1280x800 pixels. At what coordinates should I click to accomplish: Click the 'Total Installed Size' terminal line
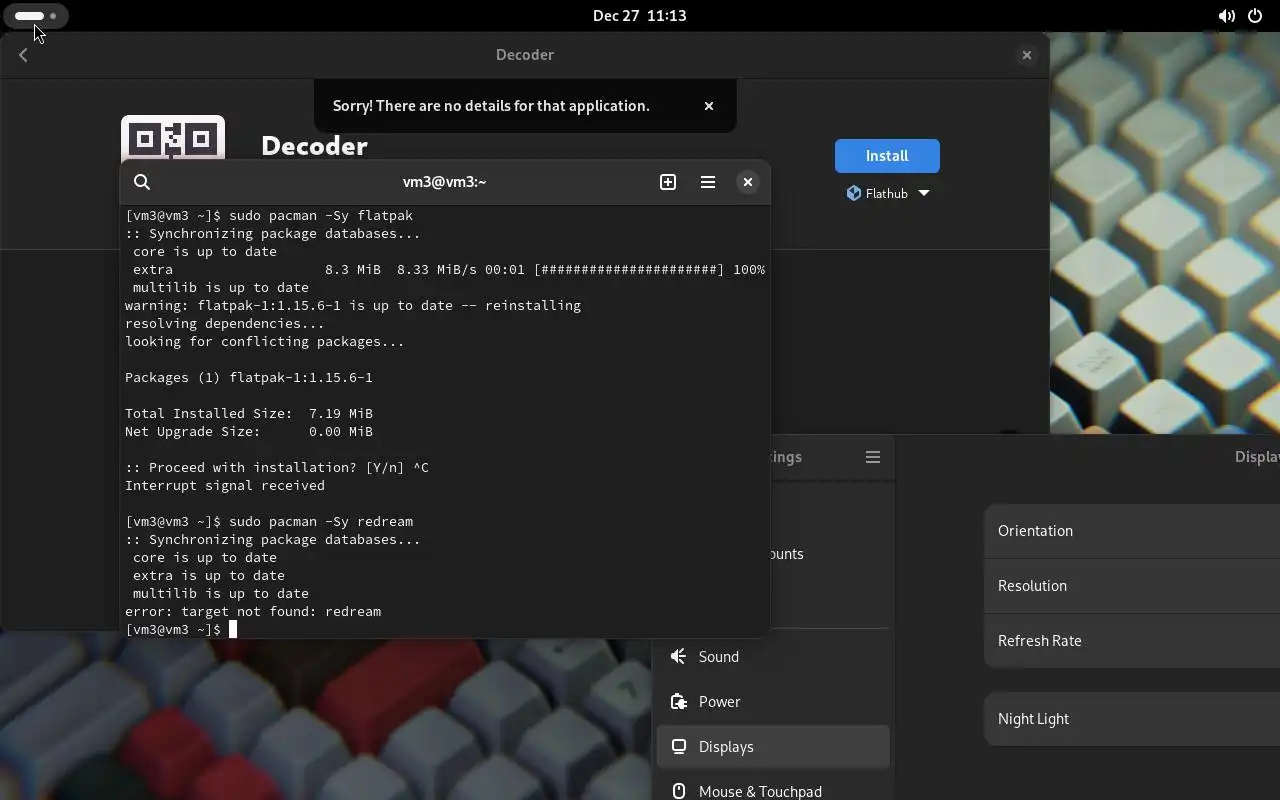pos(249,414)
